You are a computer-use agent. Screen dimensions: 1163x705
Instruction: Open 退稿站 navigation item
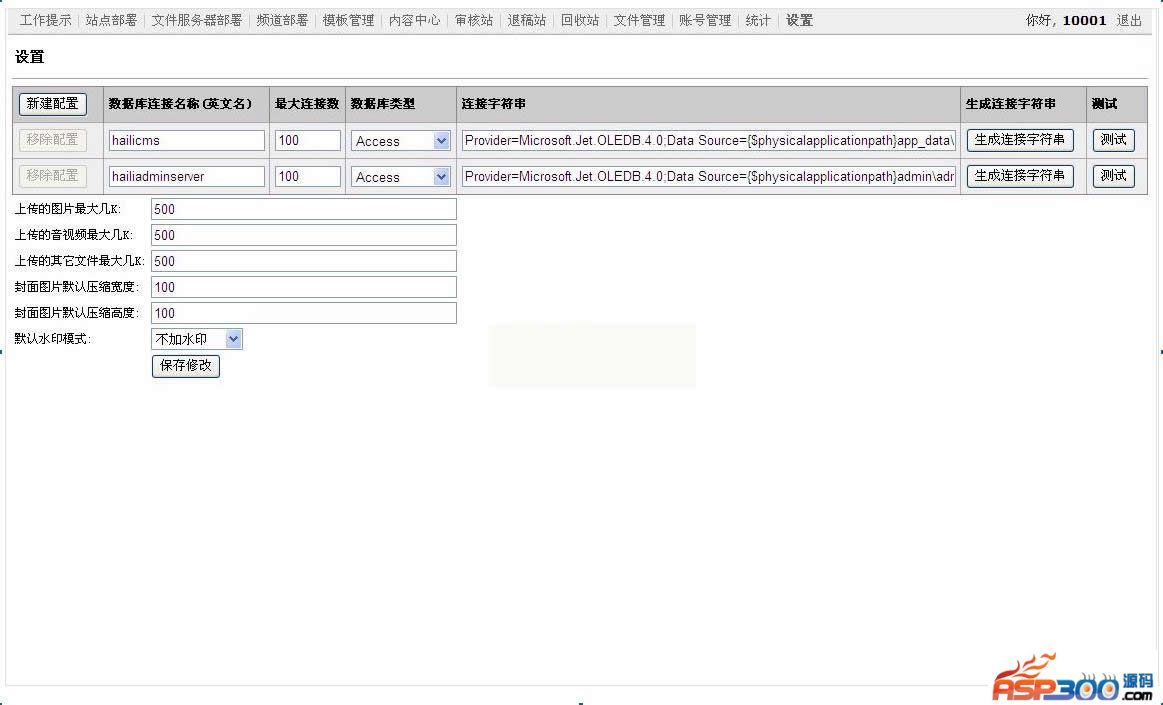(527, 21)
